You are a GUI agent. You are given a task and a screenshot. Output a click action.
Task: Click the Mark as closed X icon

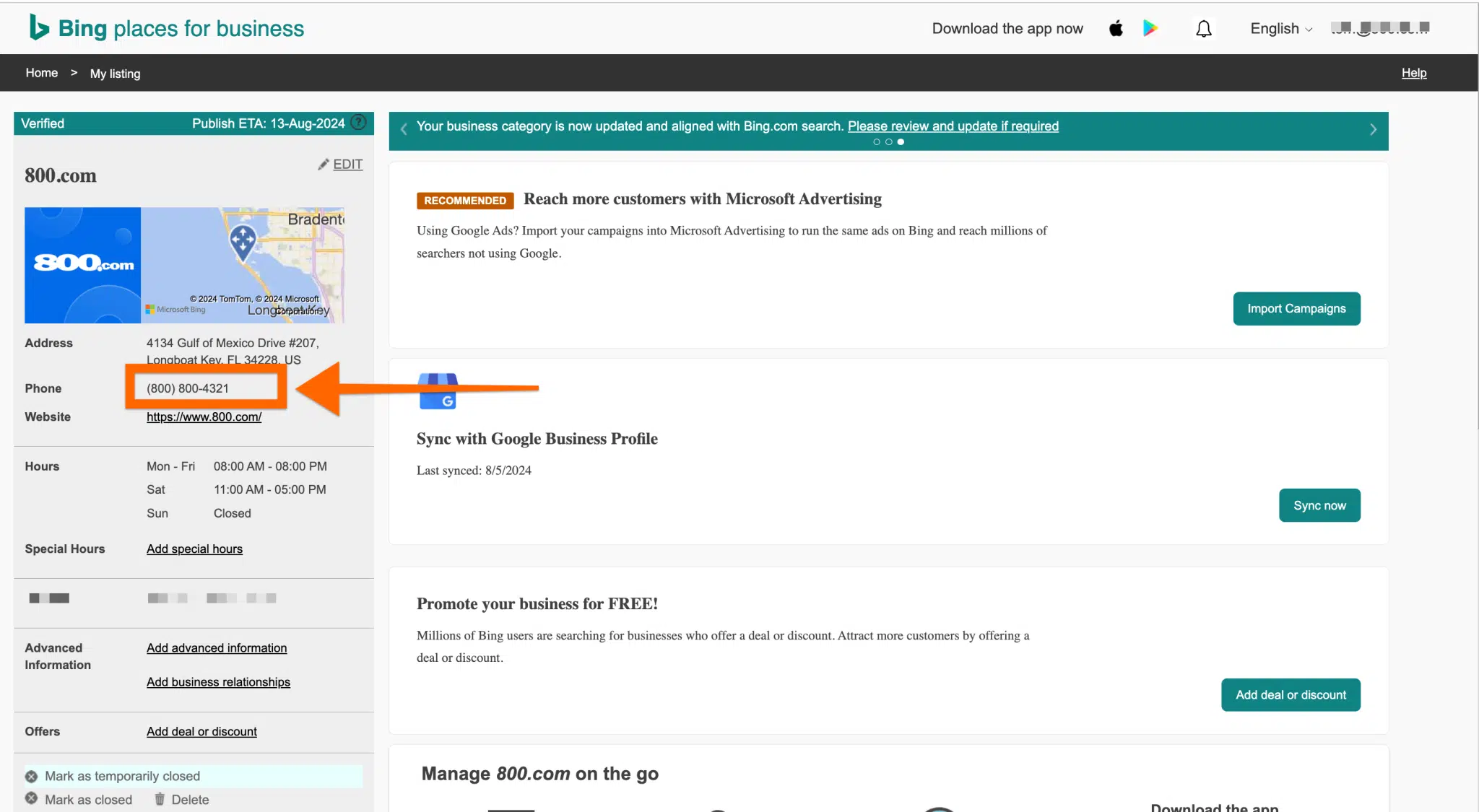tap(31, 798)
